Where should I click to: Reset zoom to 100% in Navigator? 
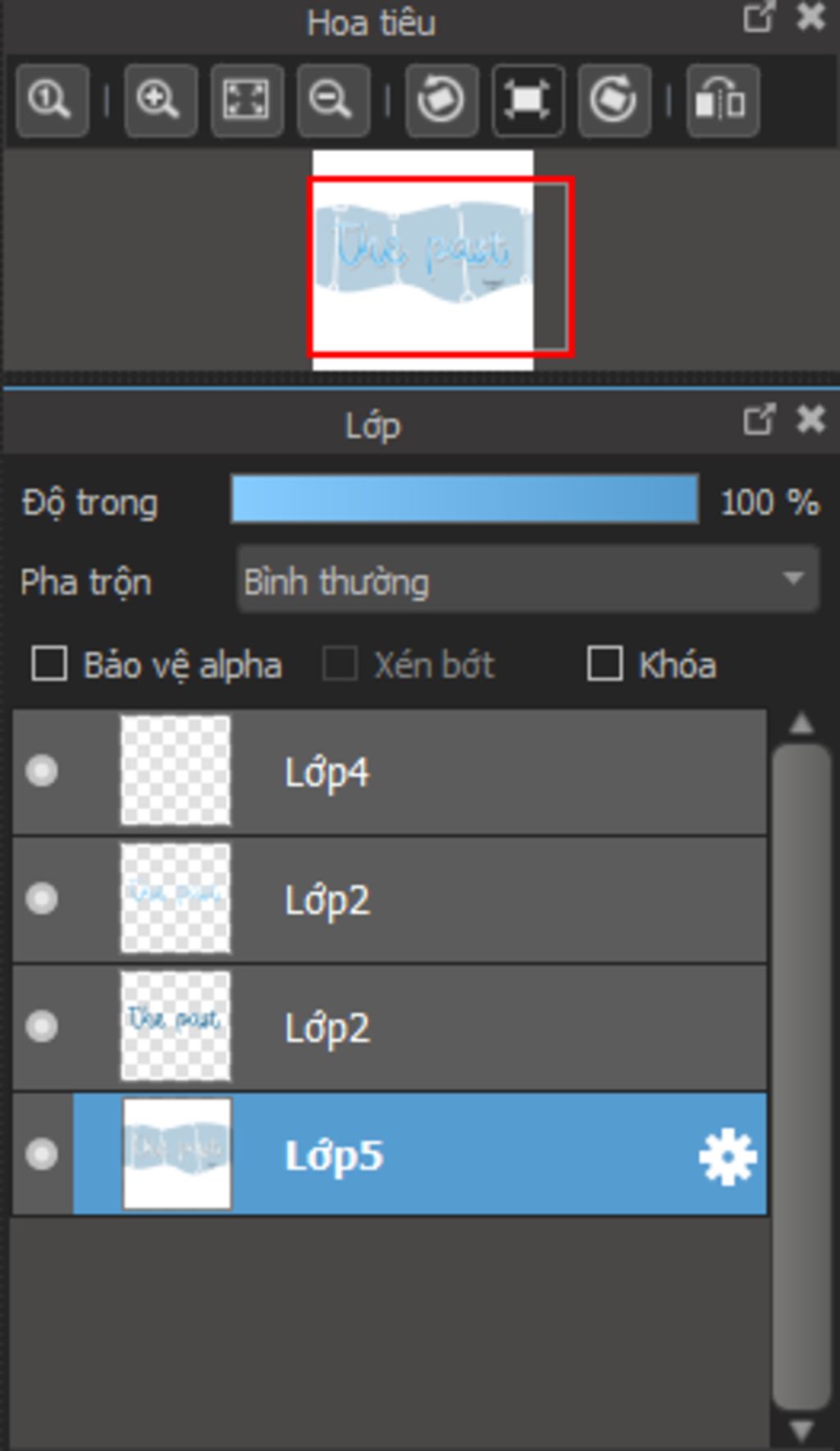[x=52, y=101]
